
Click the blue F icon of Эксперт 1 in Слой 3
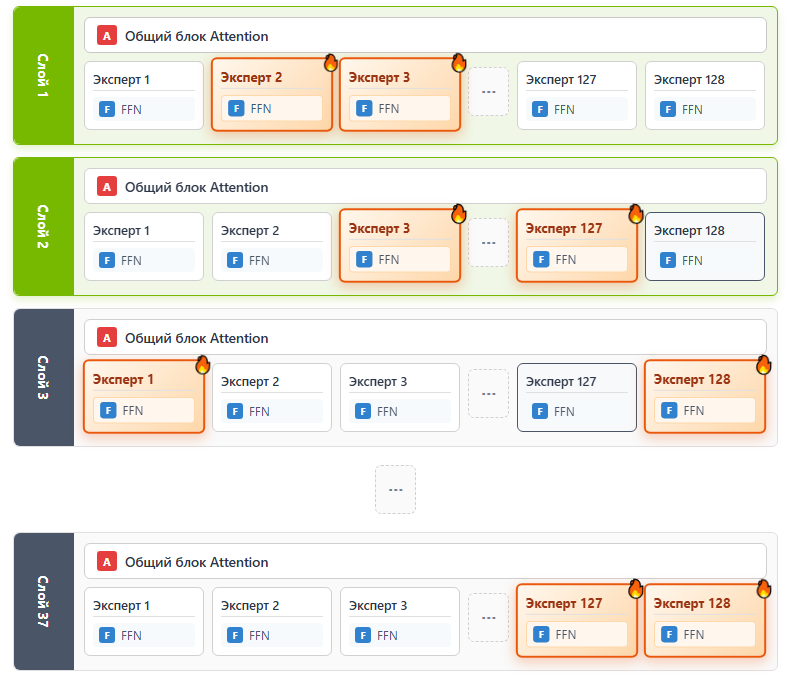(107, 410)
